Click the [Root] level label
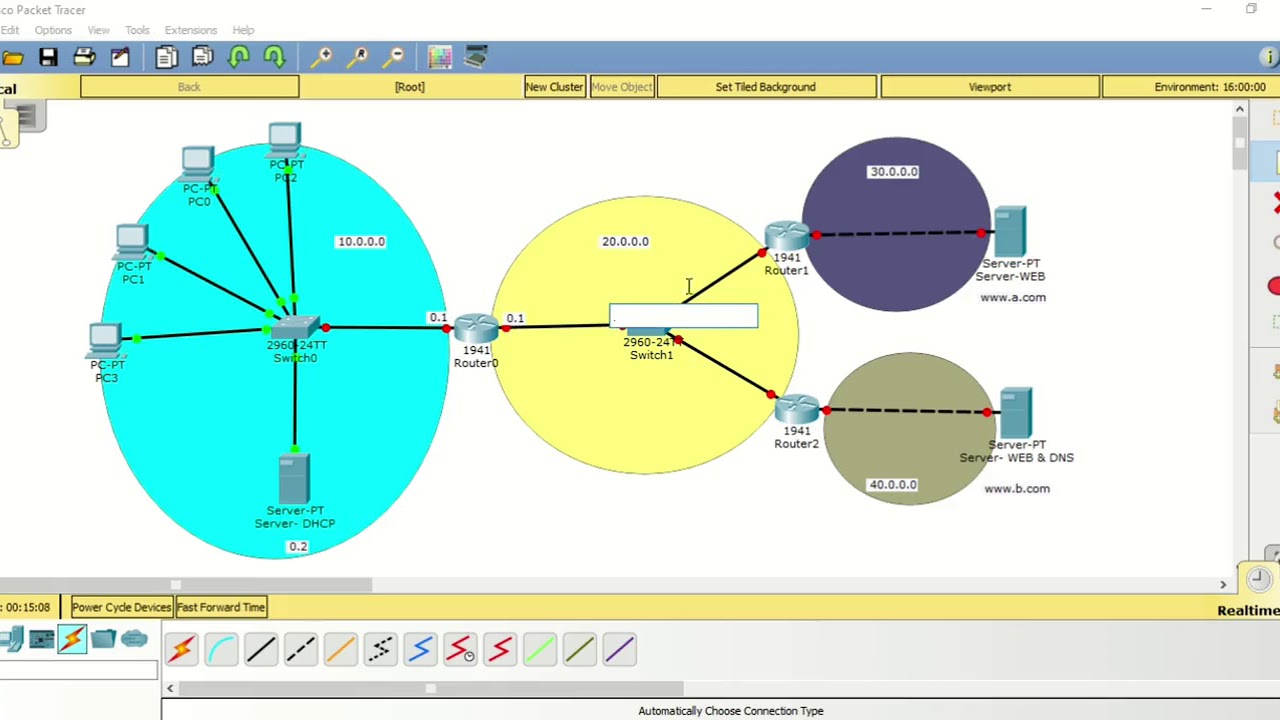1280x720 pixels. 410,87
